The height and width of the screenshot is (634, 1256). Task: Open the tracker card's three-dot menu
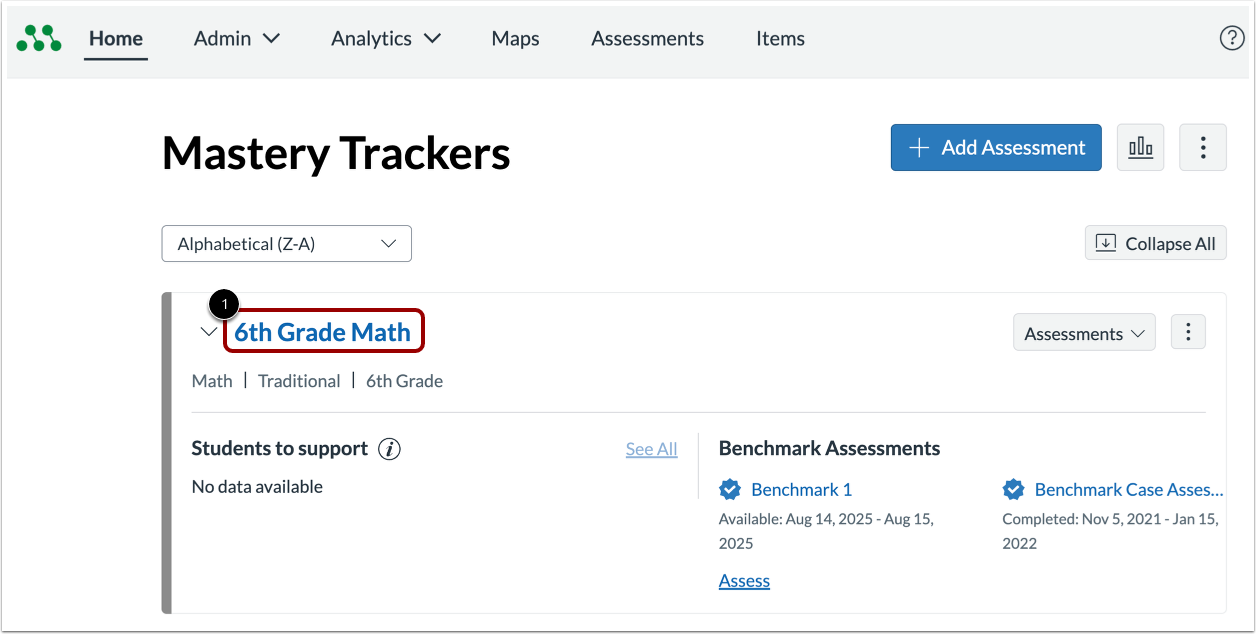click(1188, 331)
